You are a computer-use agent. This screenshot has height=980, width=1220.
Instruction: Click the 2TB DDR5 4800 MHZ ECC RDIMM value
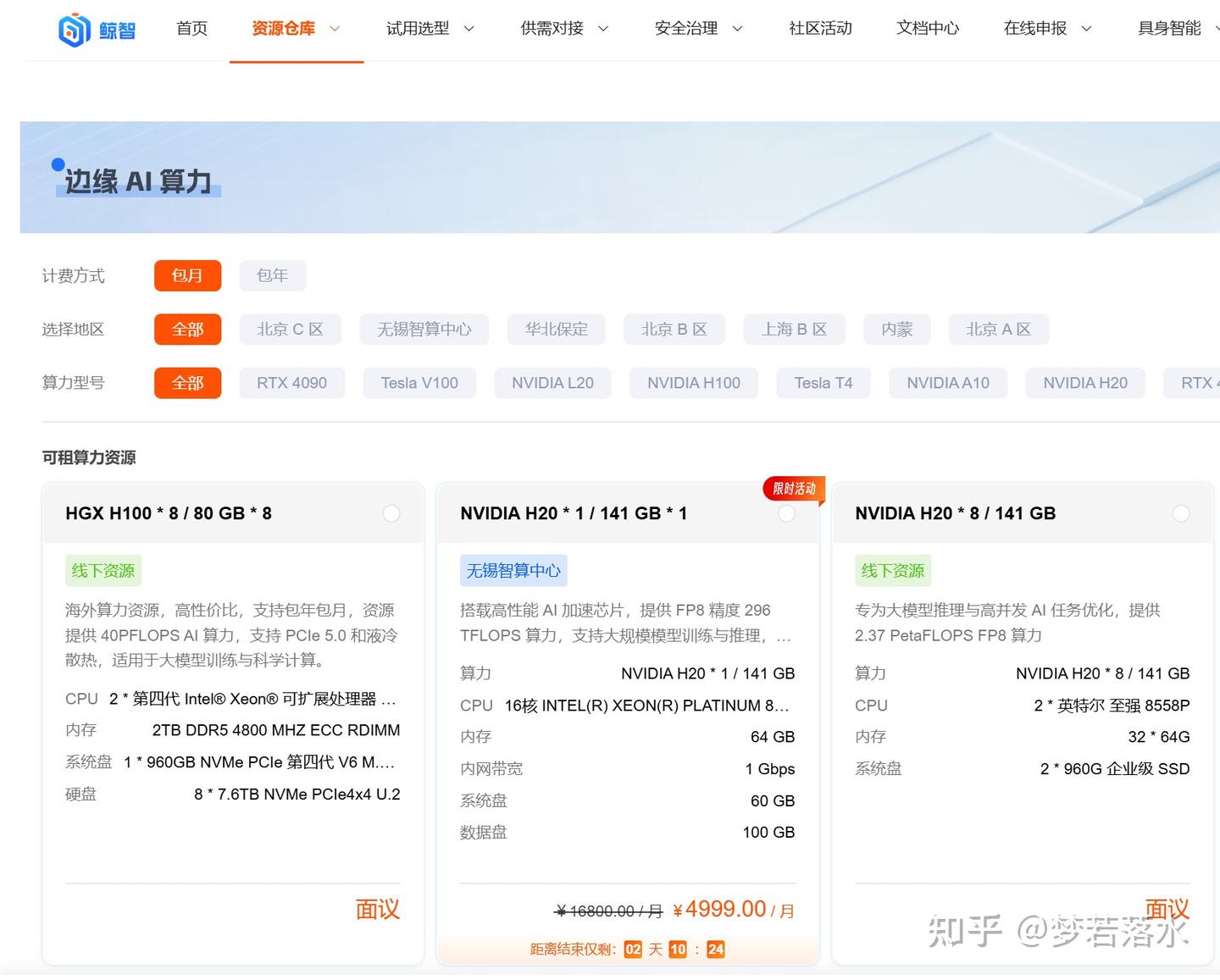pos(276,730)
